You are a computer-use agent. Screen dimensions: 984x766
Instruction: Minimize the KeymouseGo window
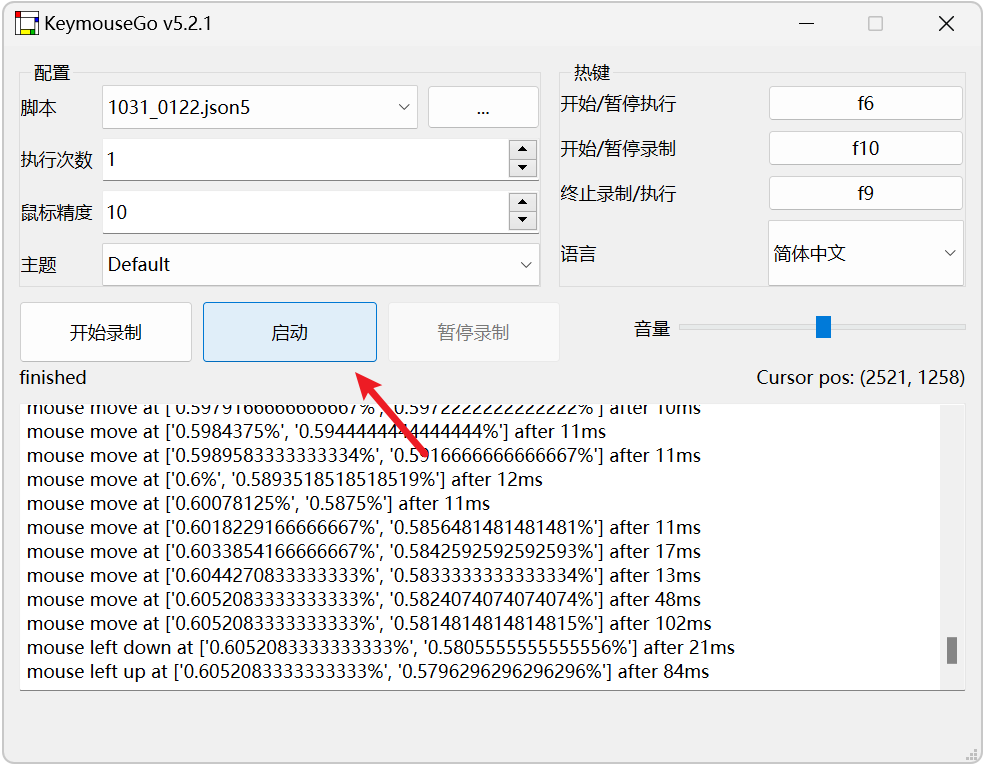pyautogui.click(x=806, y=24)
